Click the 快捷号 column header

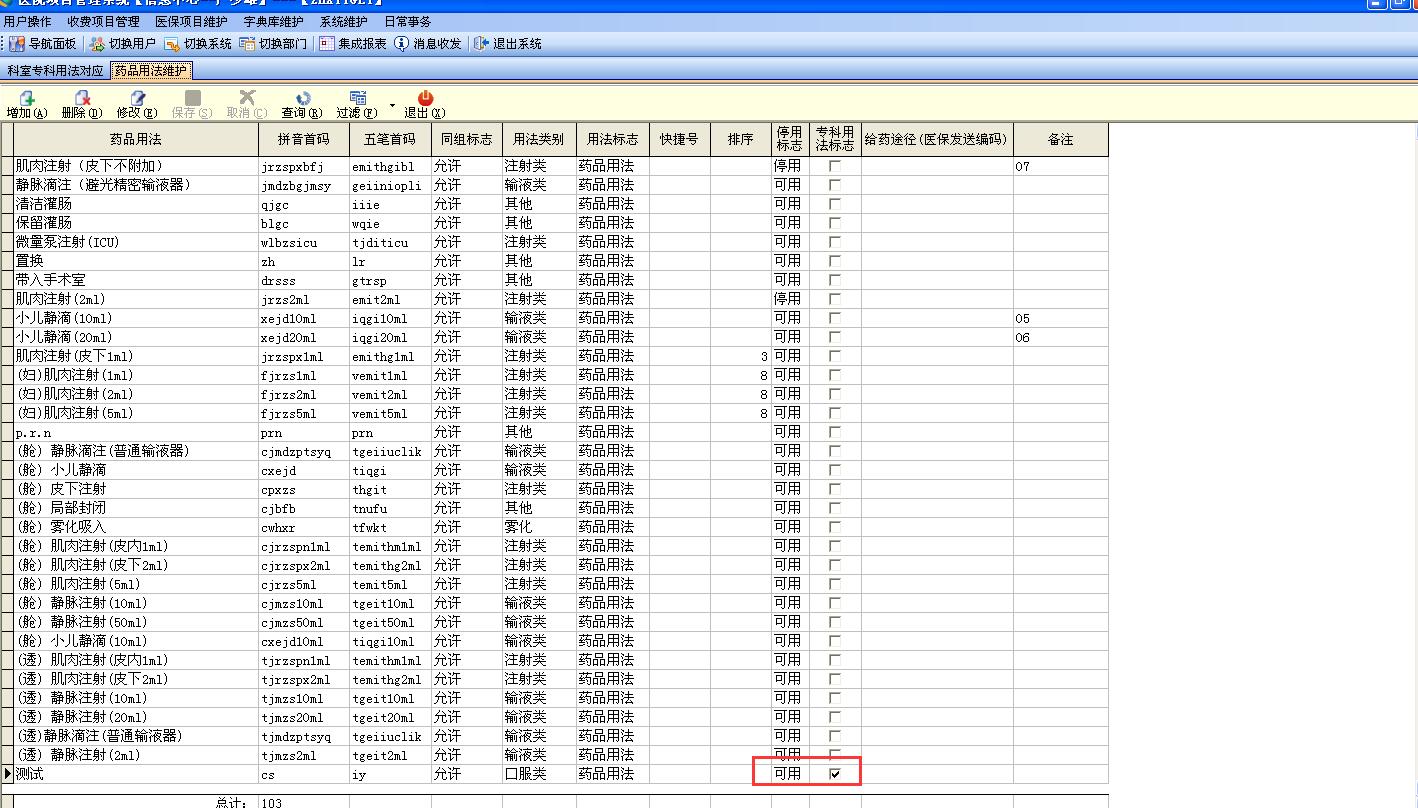[679, 140]
